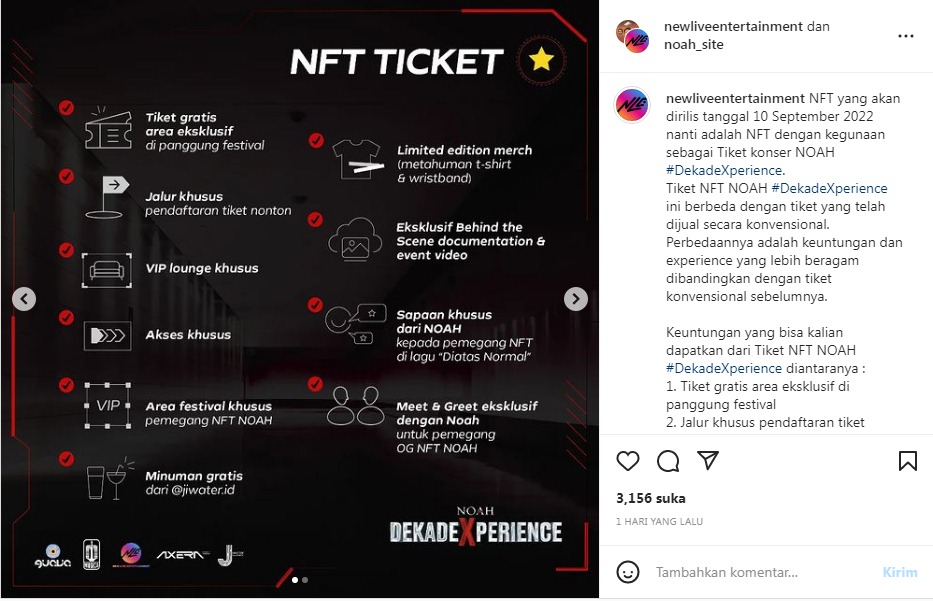Click the AXERA sponsor logo
Viewport: 933px width, 601px height.
pyautogui.click(x=181, y=553)
